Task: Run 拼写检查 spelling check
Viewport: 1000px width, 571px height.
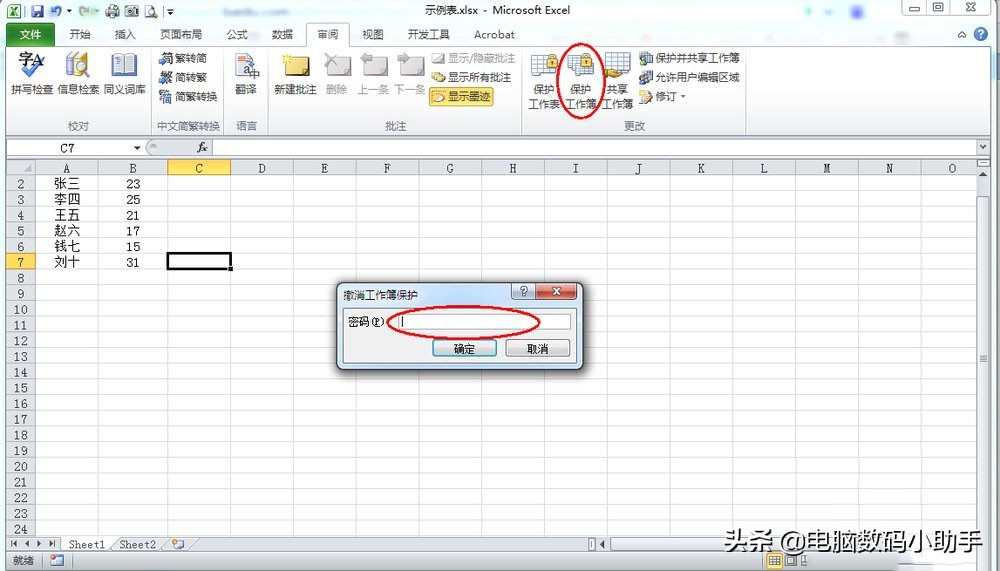Action: click(x=32, y=73)
